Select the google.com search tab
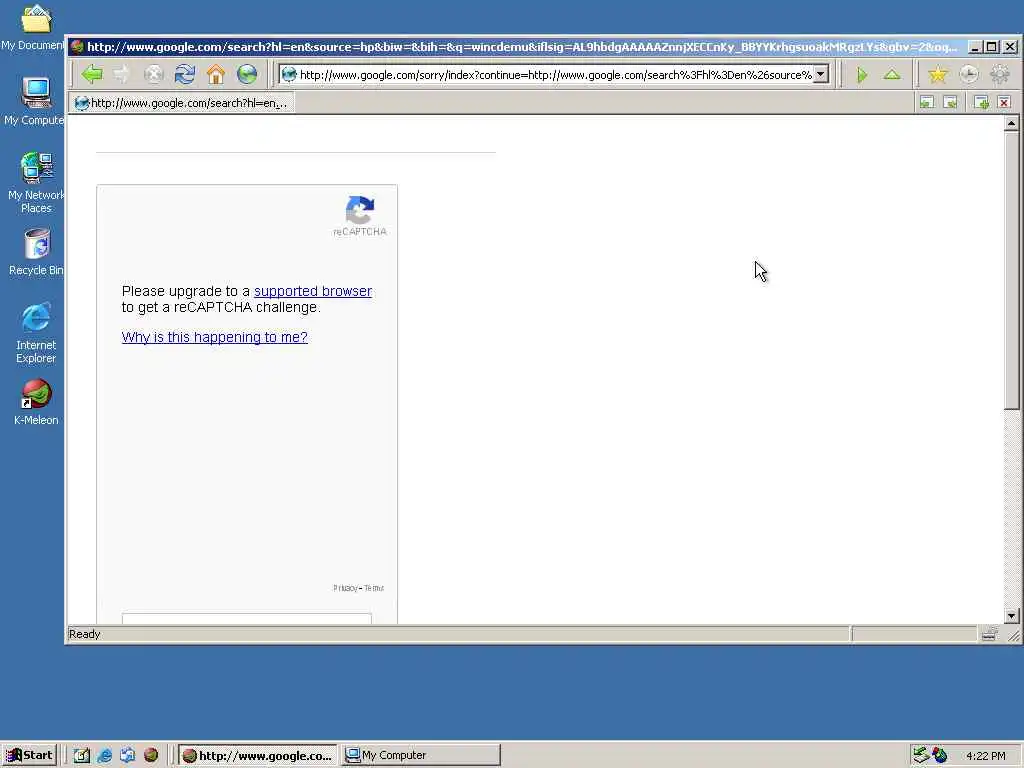Image resolution: width=1024 pixels, height=768 pixels. 182,103
